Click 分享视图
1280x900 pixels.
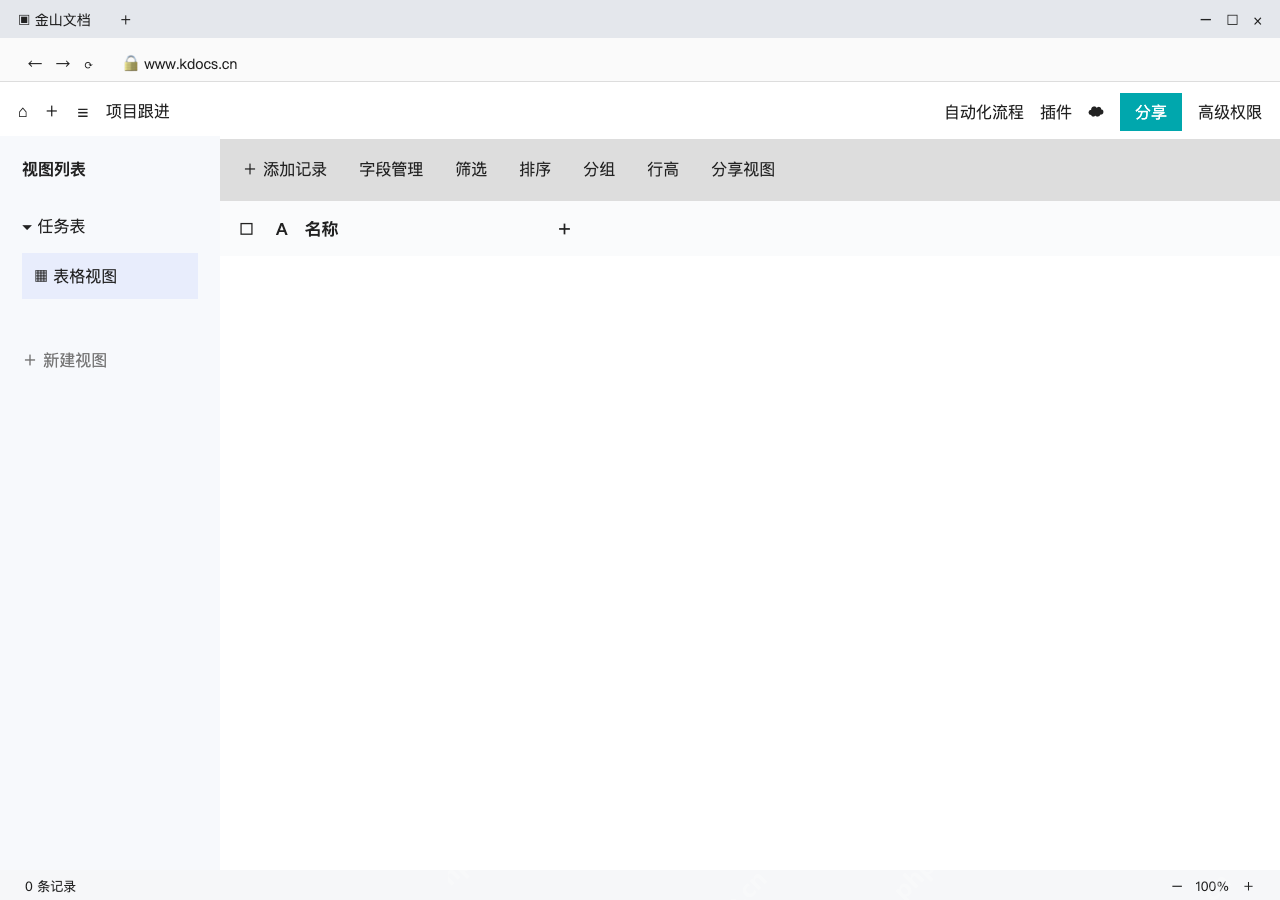click(x=743, y=170)
